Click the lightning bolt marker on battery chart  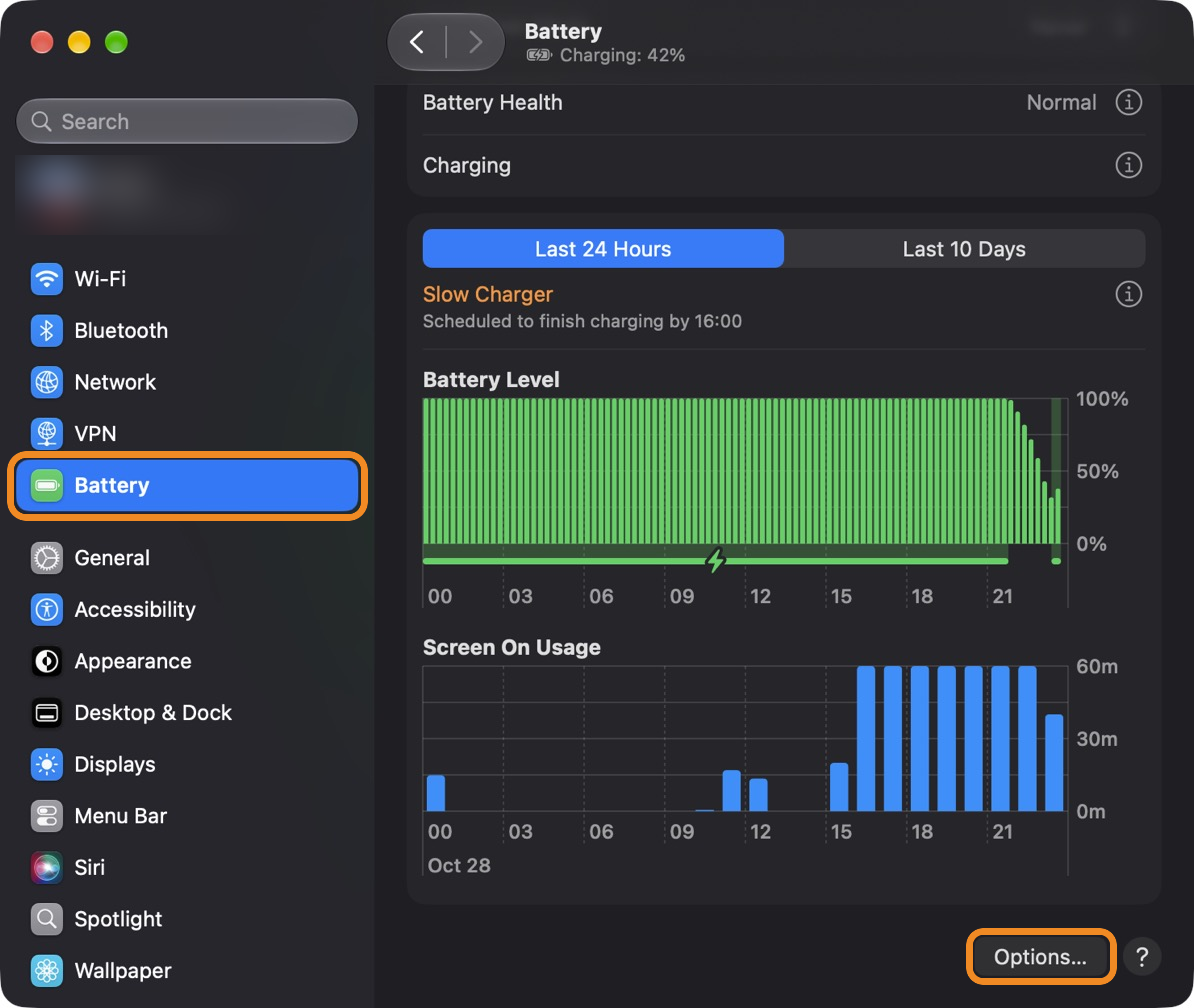coord(715,560)
